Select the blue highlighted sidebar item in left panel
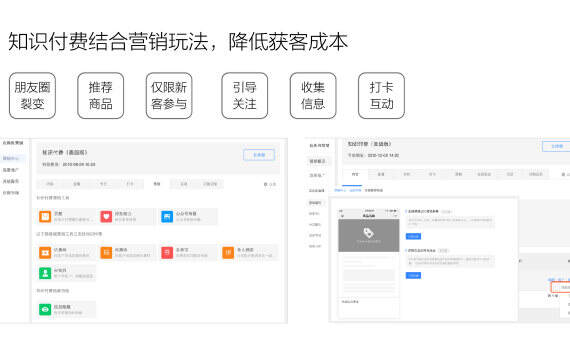570x360 pixels. (12, 158)
